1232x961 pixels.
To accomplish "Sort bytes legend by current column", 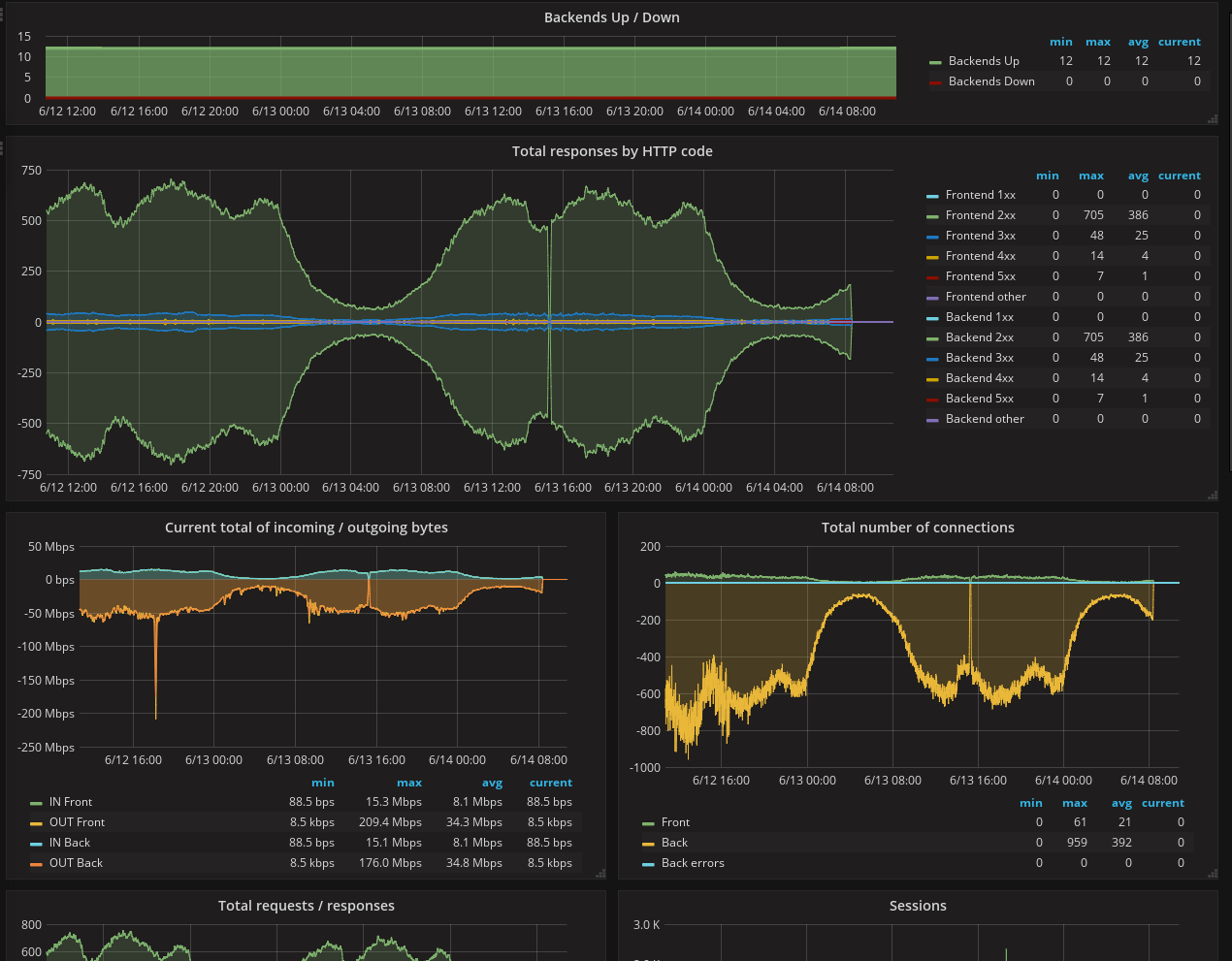I will [551, 783].
